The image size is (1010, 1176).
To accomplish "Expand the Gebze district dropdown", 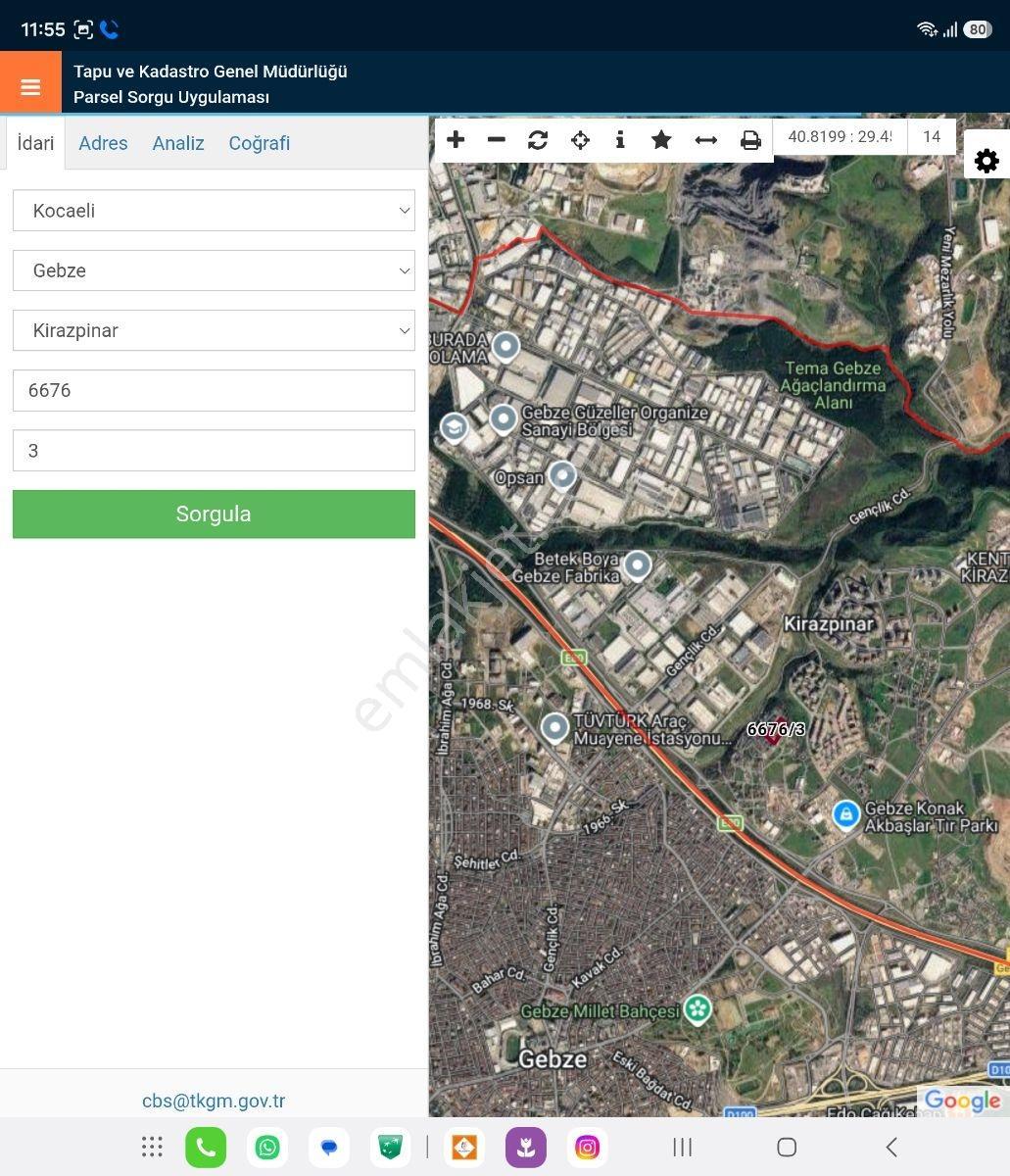I will coord(214,270).
